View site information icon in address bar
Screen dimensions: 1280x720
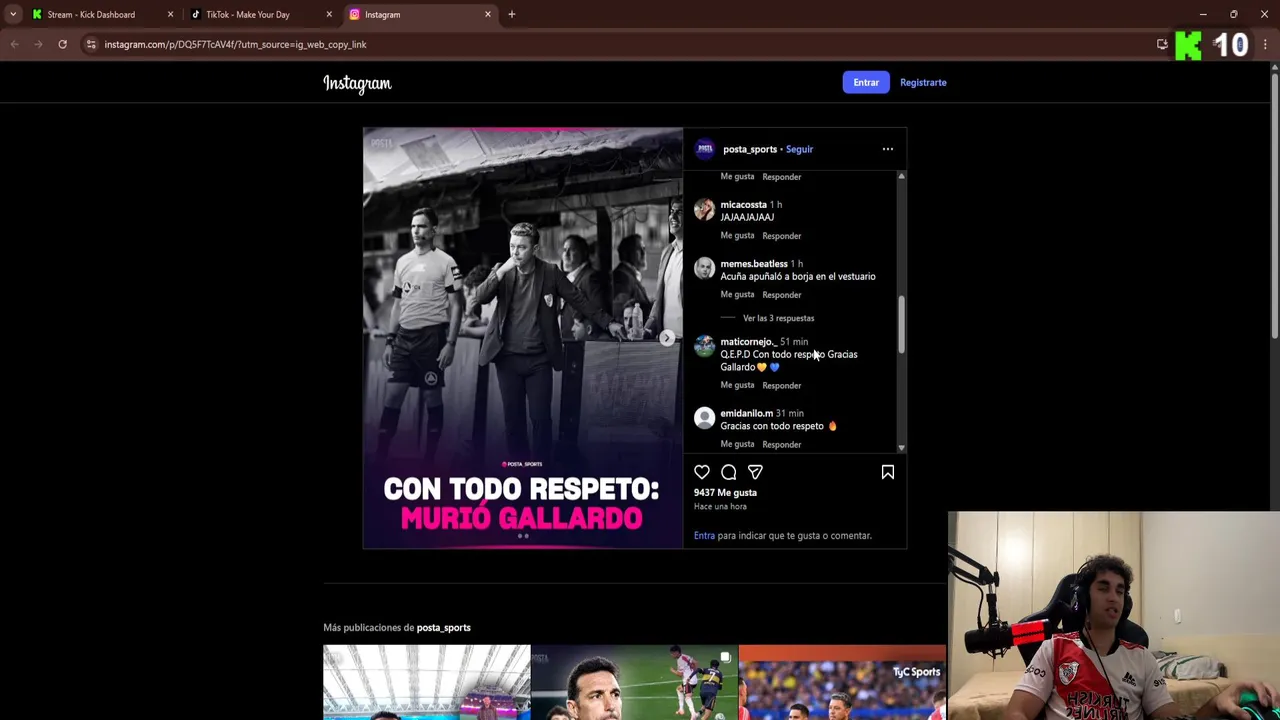pyautogui.click(x=91, y=44)
